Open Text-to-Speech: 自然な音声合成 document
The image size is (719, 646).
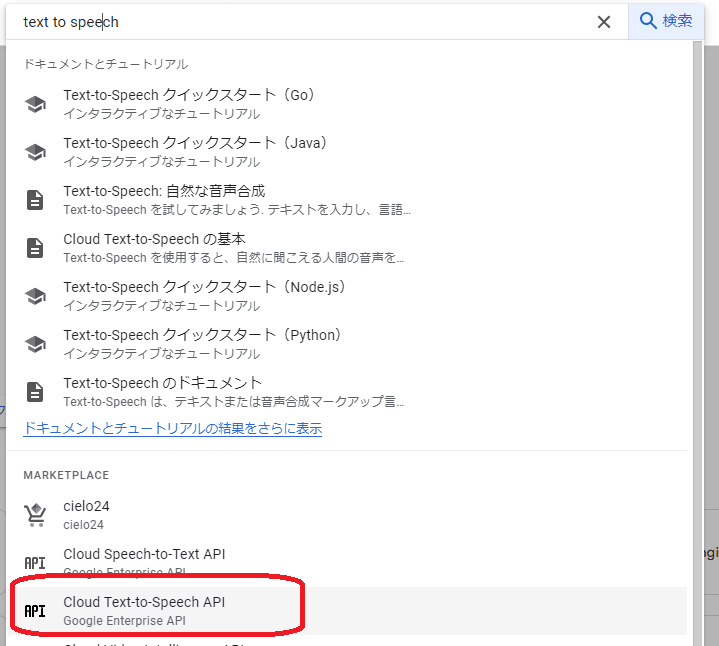347,200
